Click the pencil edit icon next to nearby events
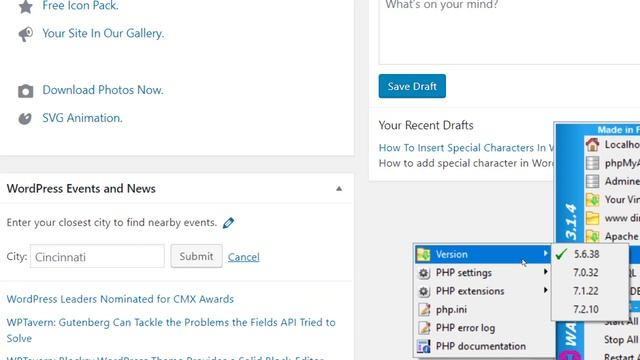 pos(228,223)
